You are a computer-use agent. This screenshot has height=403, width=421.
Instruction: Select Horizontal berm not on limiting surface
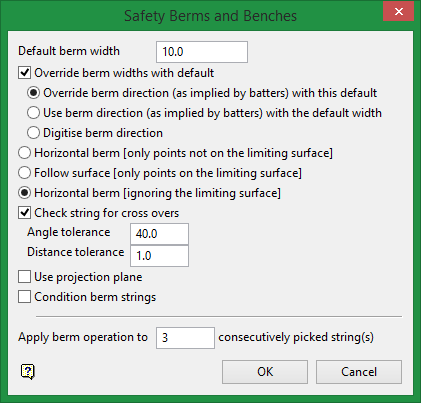[25, 153]
